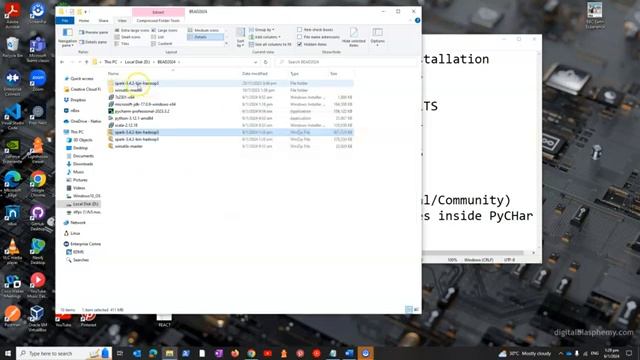Sort files by Name column header
Screen dimensions: 640x360
[x=113, y=74]
